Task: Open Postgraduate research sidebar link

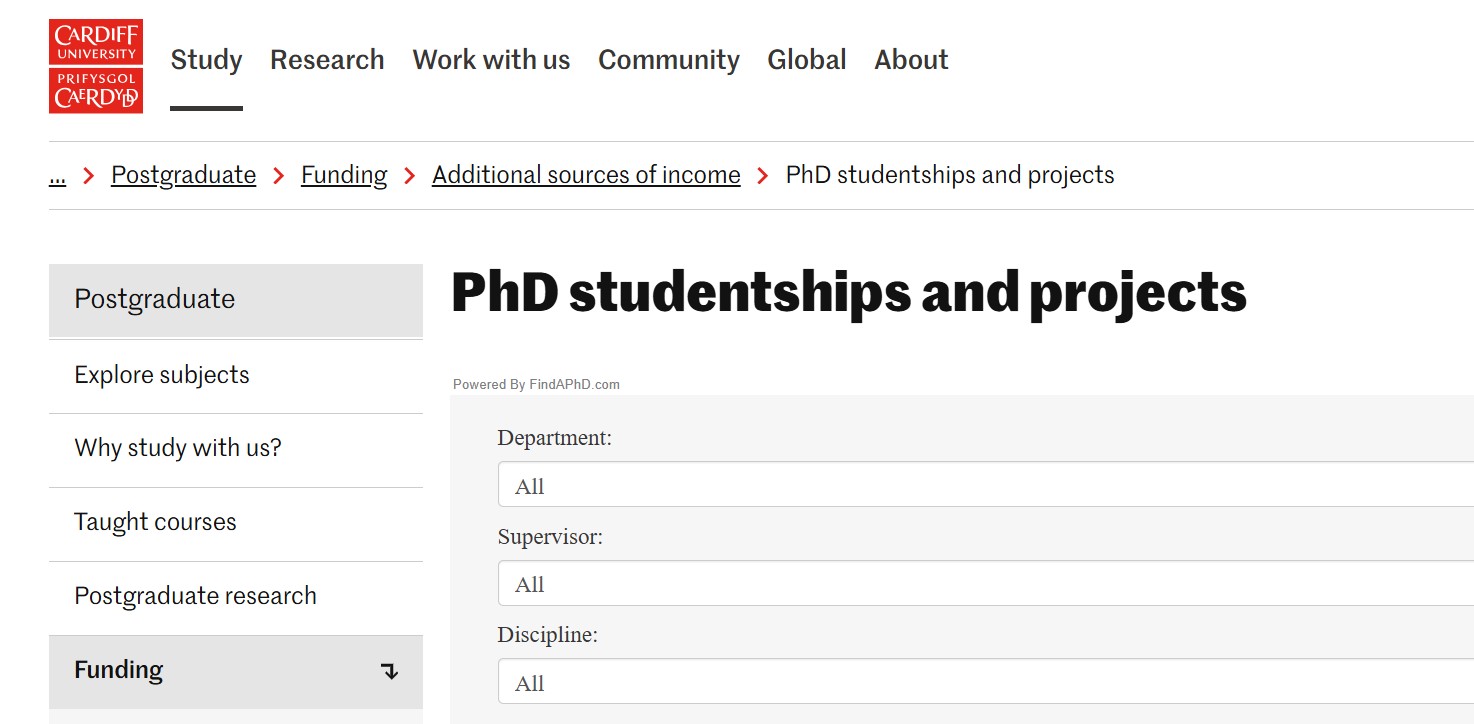Action: [195, 596]
